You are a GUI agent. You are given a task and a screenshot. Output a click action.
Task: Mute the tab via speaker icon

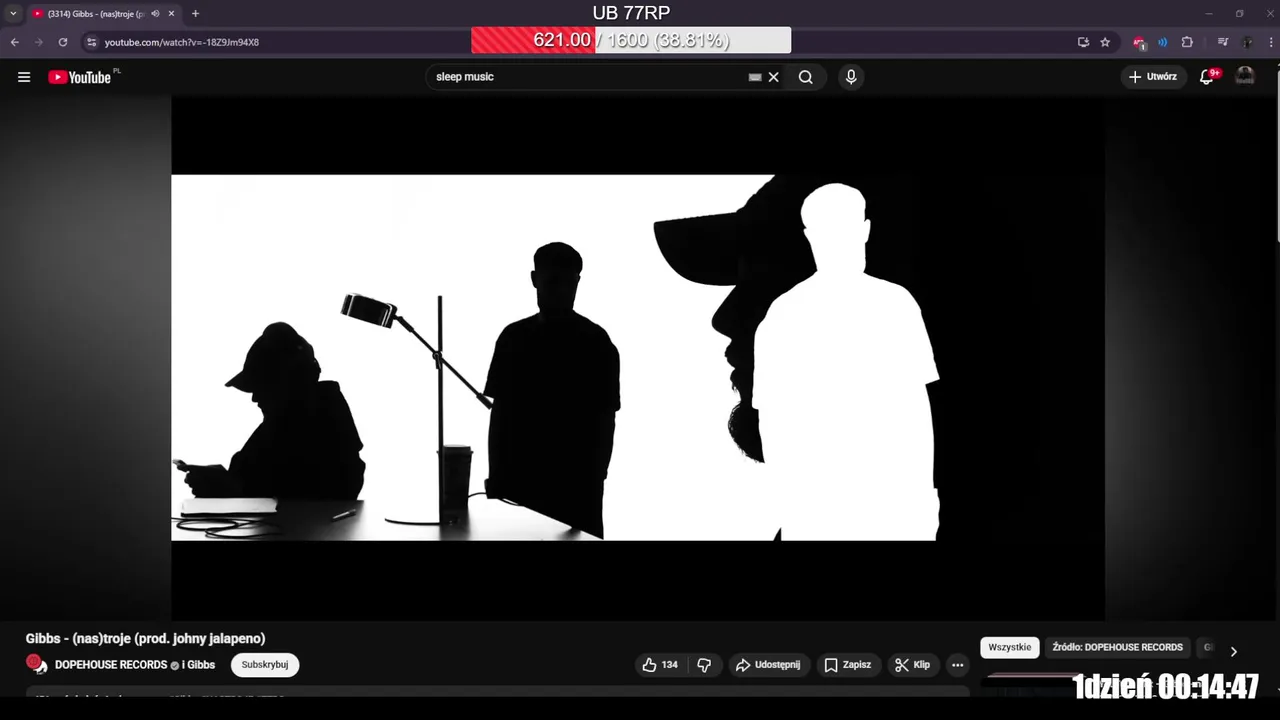[x=155, y=14]
